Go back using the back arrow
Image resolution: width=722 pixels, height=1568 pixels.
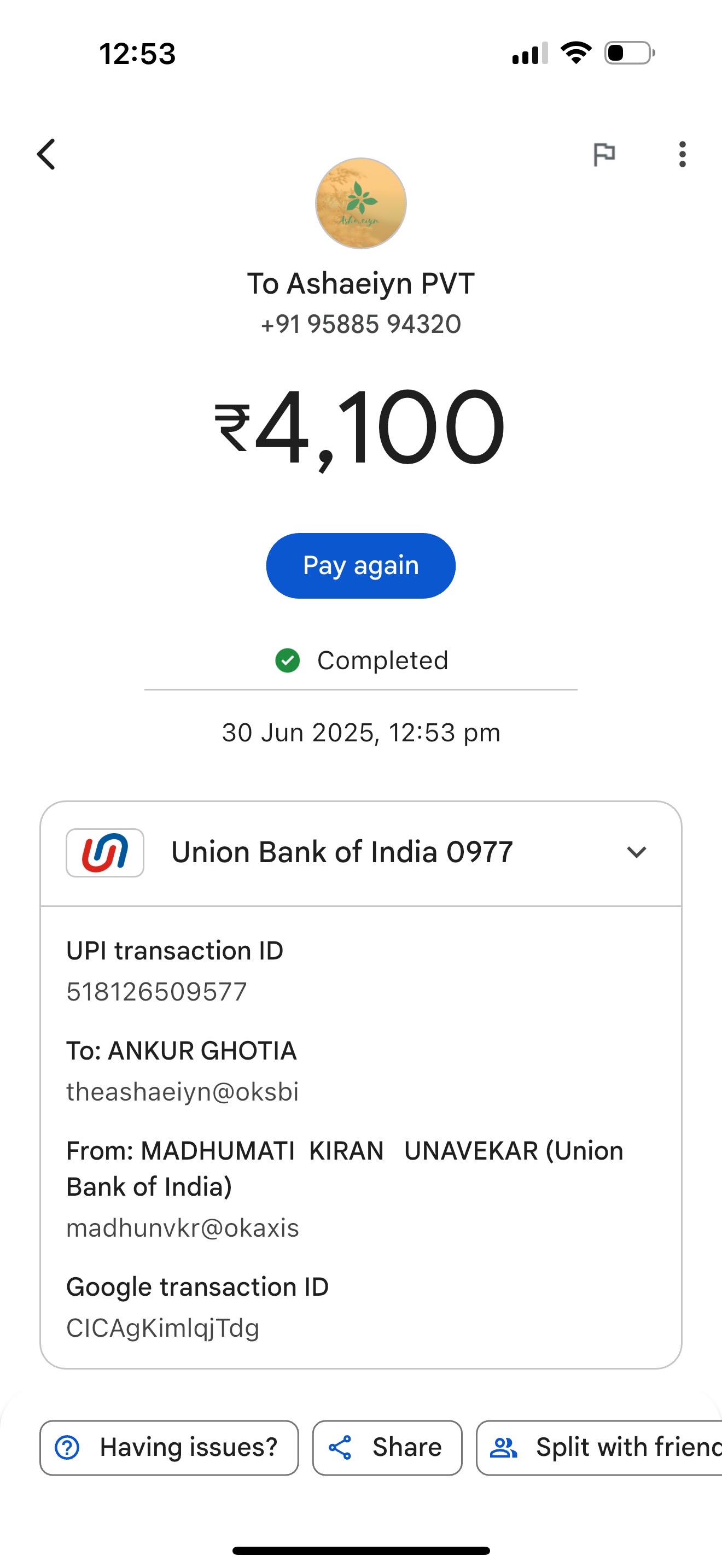[46, 154]
